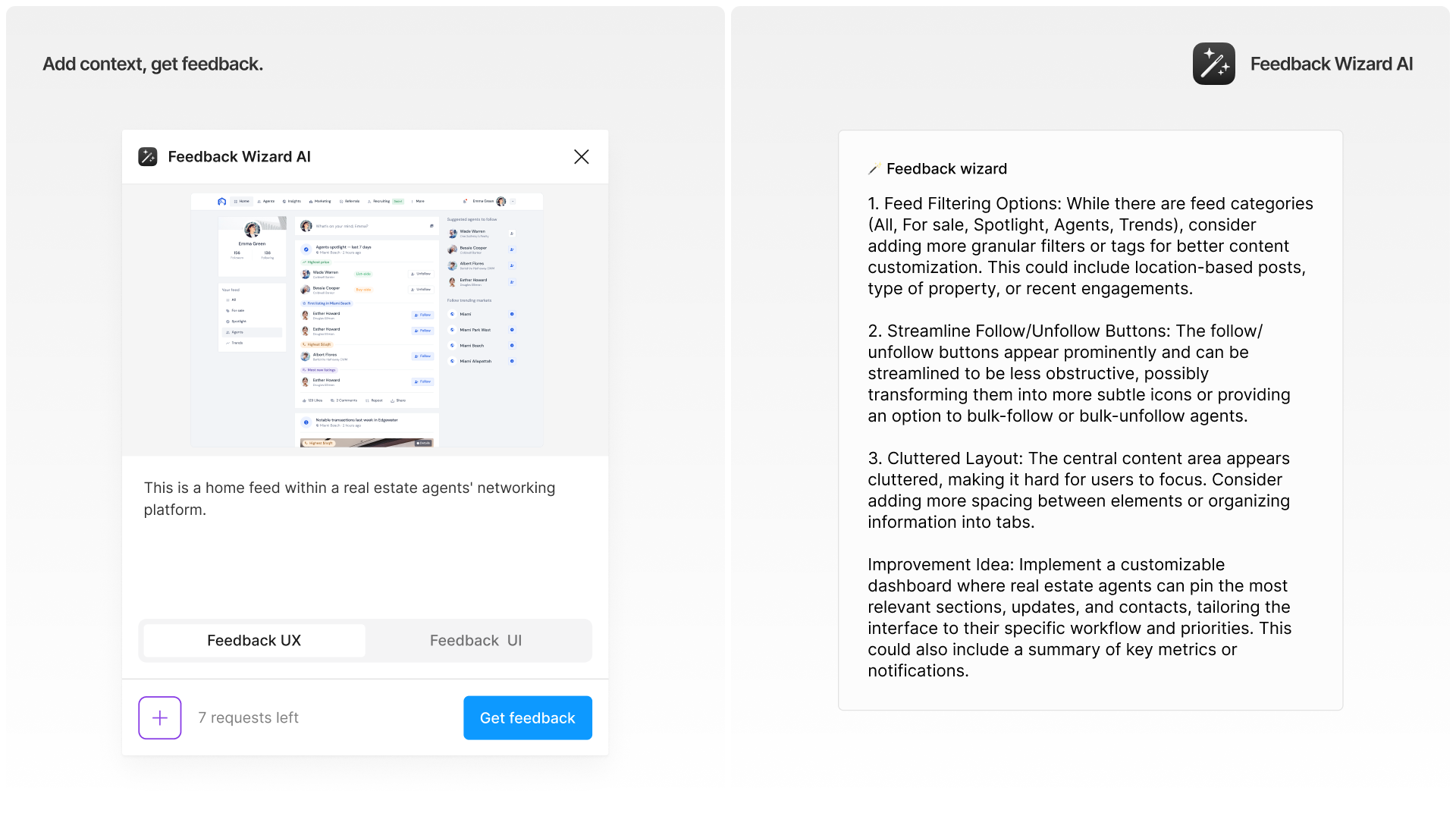Open the More menu in preview navbar

tap(418, 201)
